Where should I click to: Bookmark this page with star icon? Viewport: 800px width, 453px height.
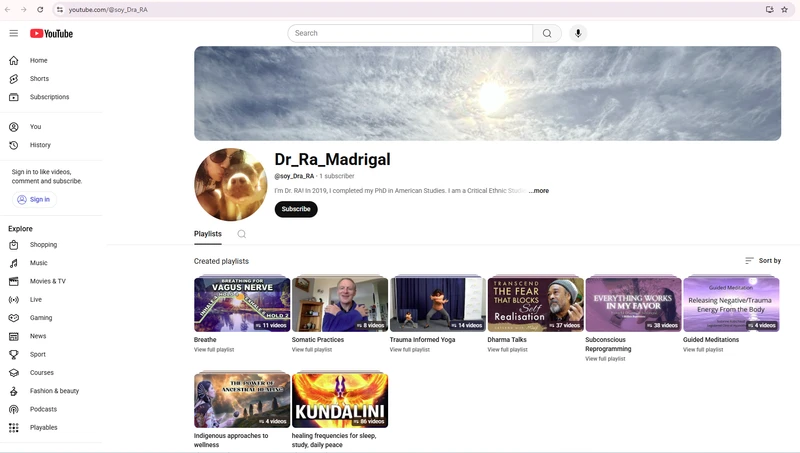click(784, 10)
